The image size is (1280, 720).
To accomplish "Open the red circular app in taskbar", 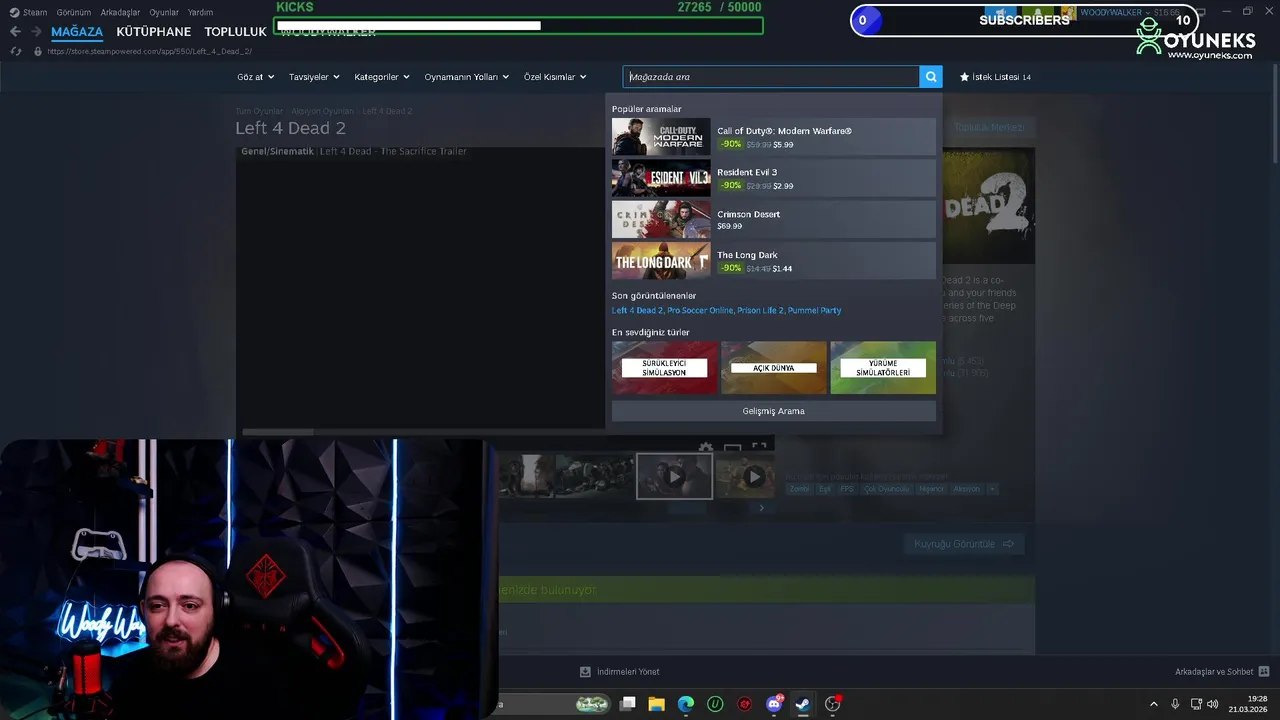I will 744,704.
